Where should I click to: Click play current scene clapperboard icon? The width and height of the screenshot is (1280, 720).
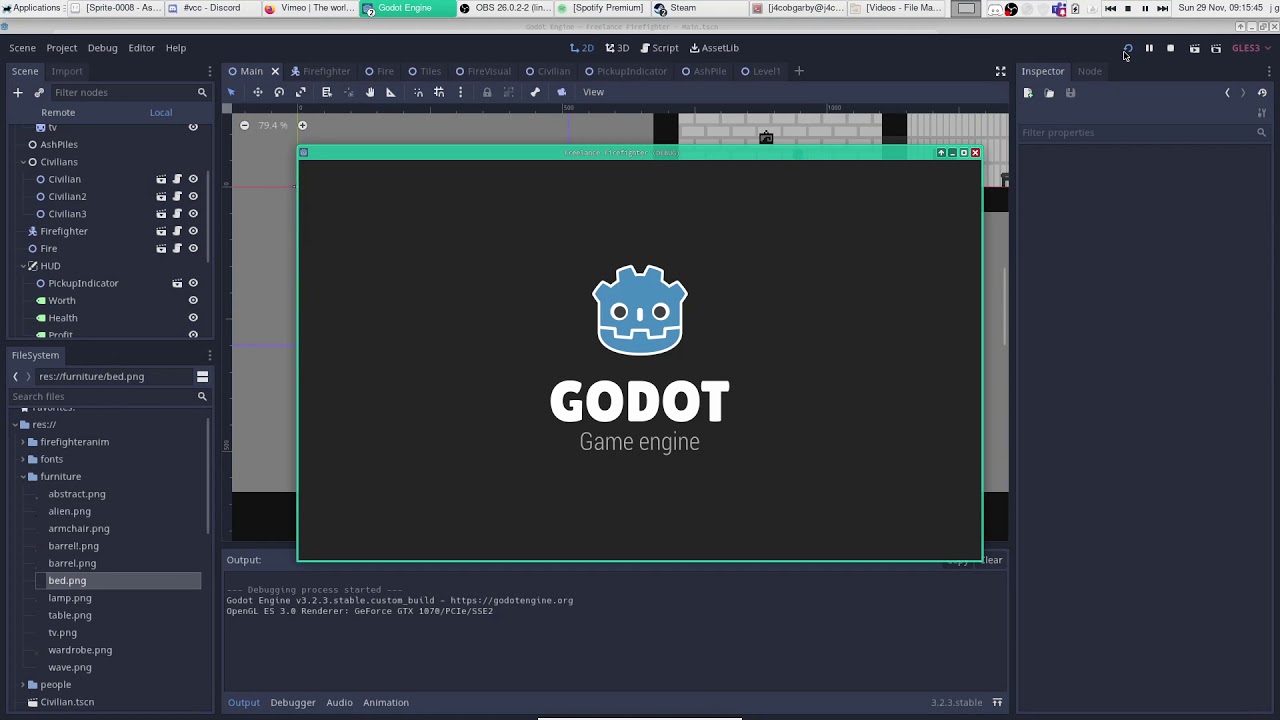pos(1194,48)
